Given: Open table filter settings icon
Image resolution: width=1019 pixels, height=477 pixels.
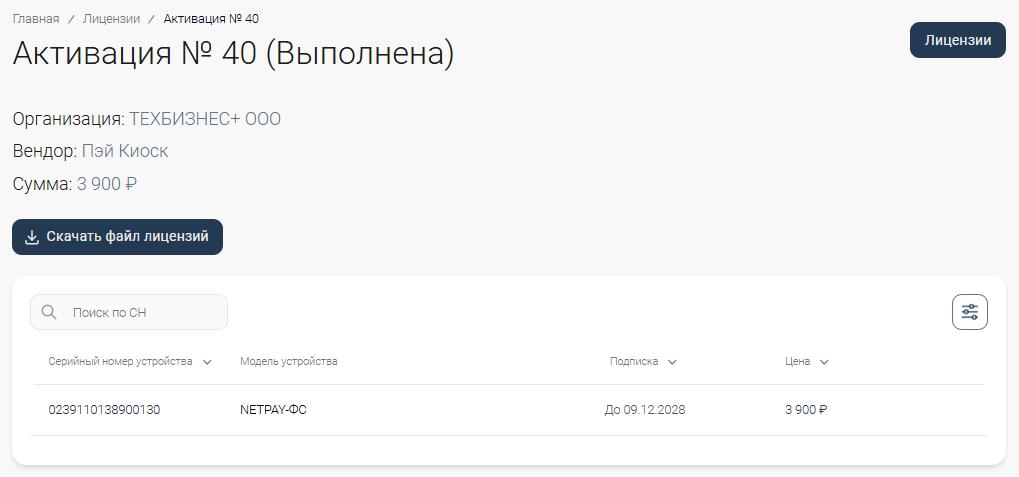Looking at the screenshot, I should coord(969,312).
